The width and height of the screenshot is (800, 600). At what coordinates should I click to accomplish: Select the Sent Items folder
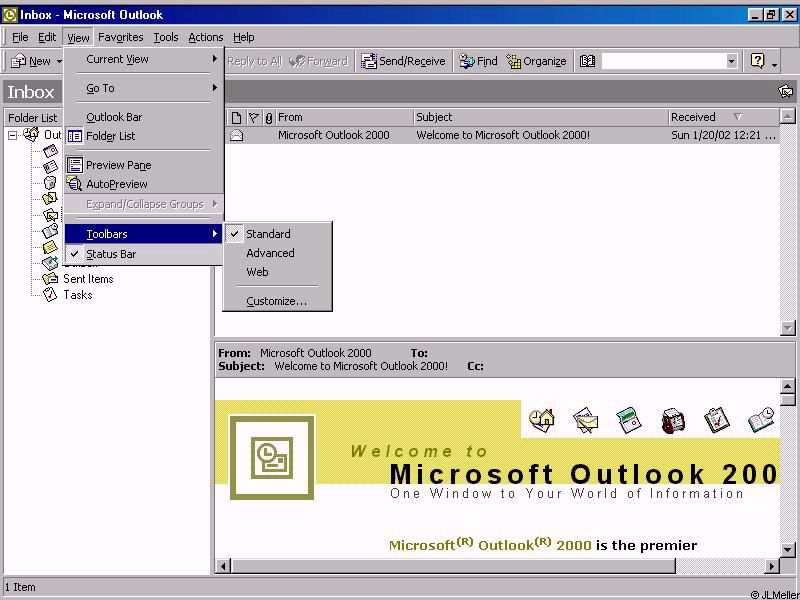click(88, 279)
